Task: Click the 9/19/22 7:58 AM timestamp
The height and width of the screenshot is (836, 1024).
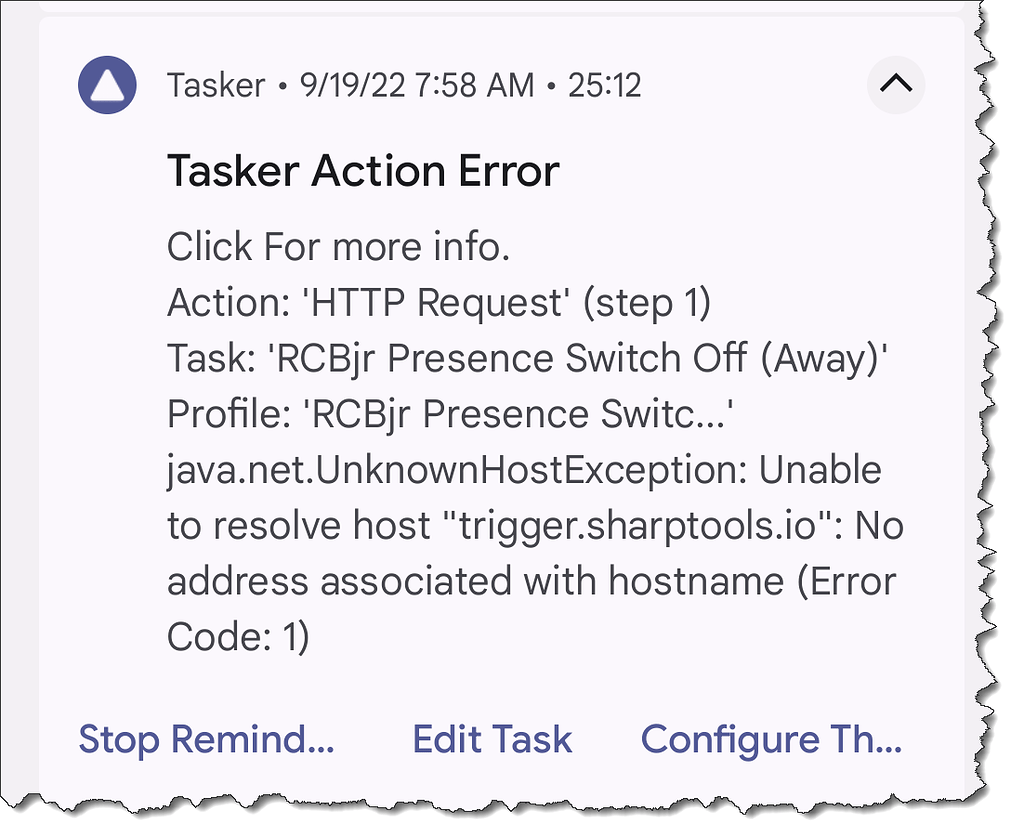Action: click(x=416, y=86)
